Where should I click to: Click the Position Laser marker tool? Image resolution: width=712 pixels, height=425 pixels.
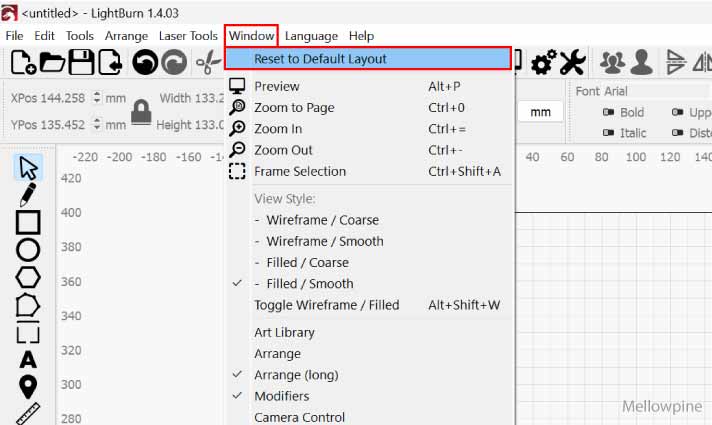28,386
